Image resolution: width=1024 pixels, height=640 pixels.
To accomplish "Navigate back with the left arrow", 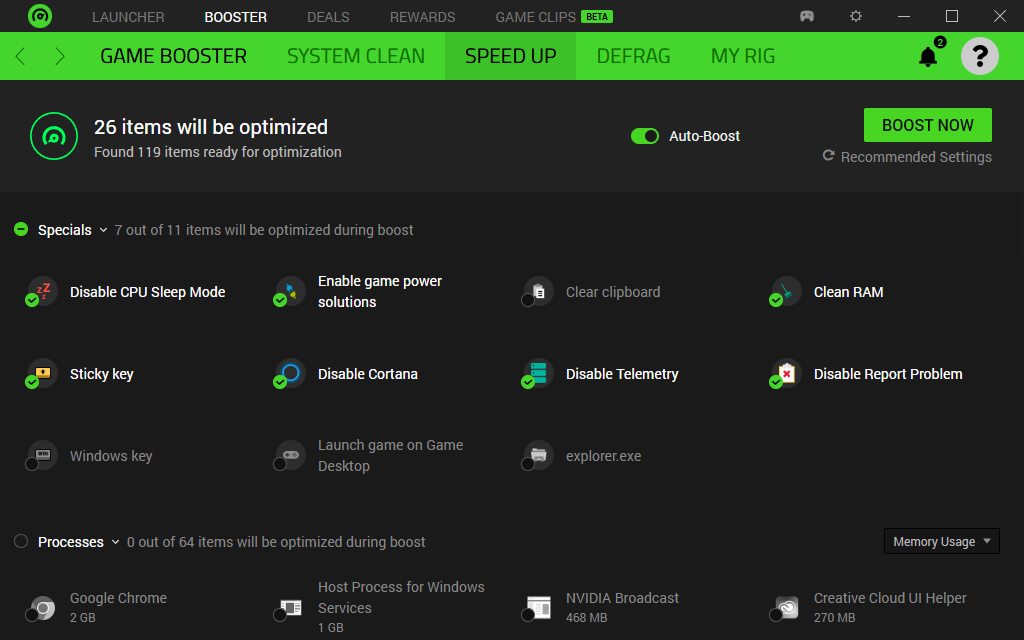I will [x=20, y=56].
